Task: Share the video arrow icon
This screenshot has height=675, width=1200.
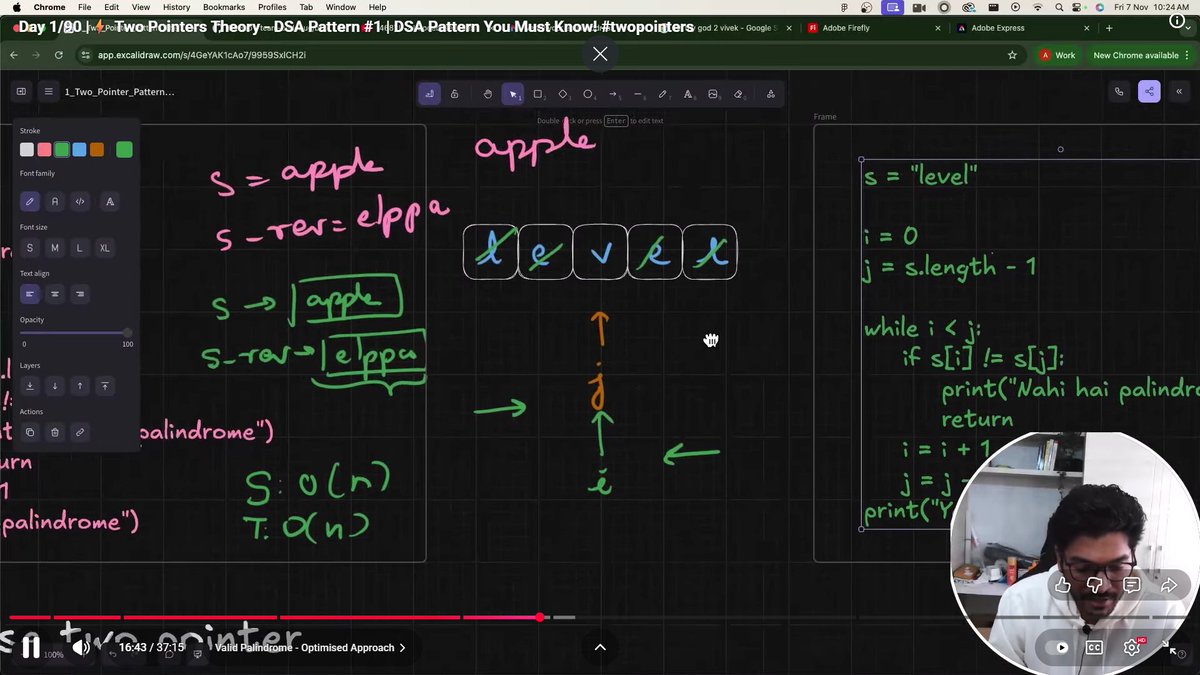Action: (1169, 585)
